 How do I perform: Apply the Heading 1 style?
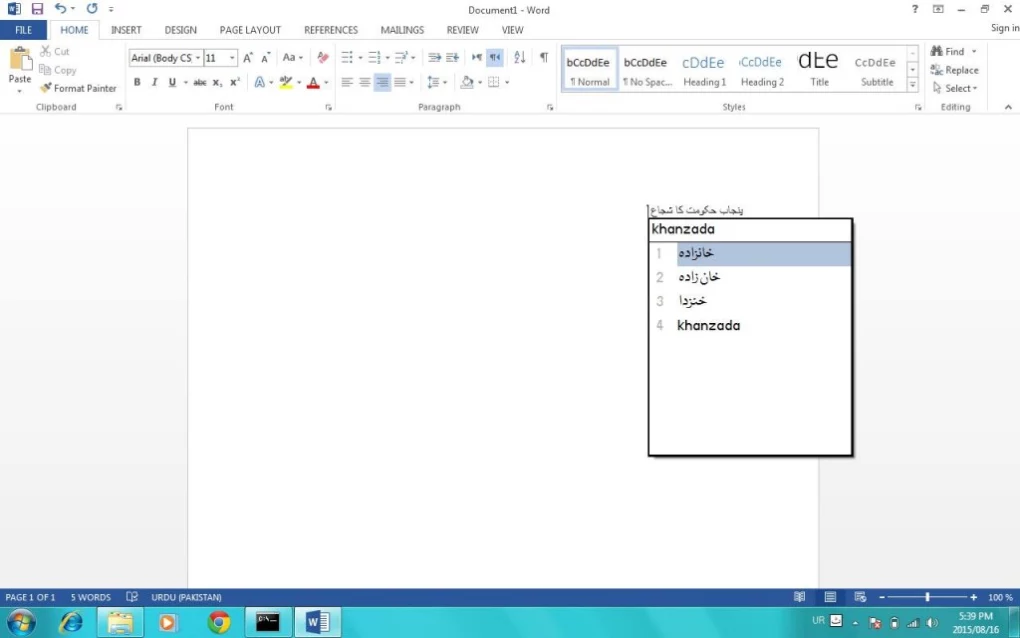[x=704, y=70]
